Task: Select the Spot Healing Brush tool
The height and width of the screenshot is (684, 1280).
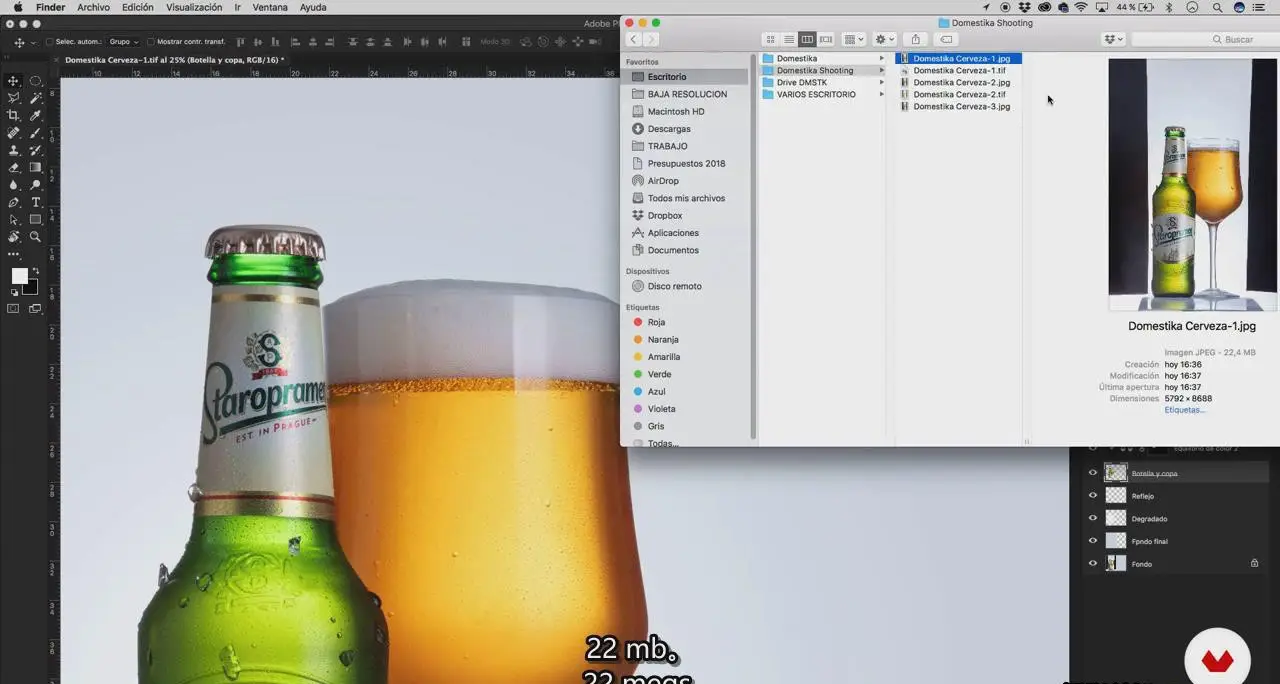Action: (13, 133)
